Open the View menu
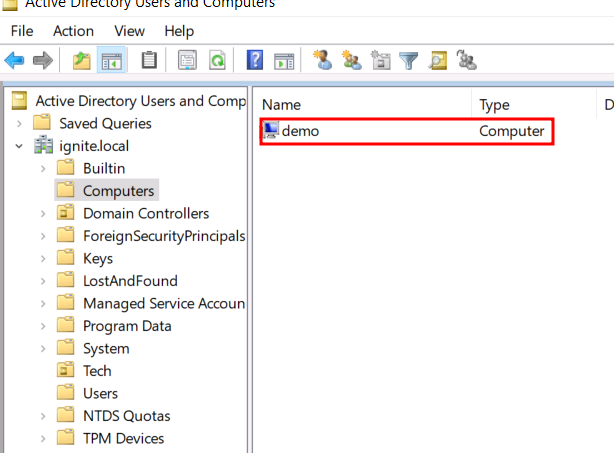614x453 pixels. 129,31
